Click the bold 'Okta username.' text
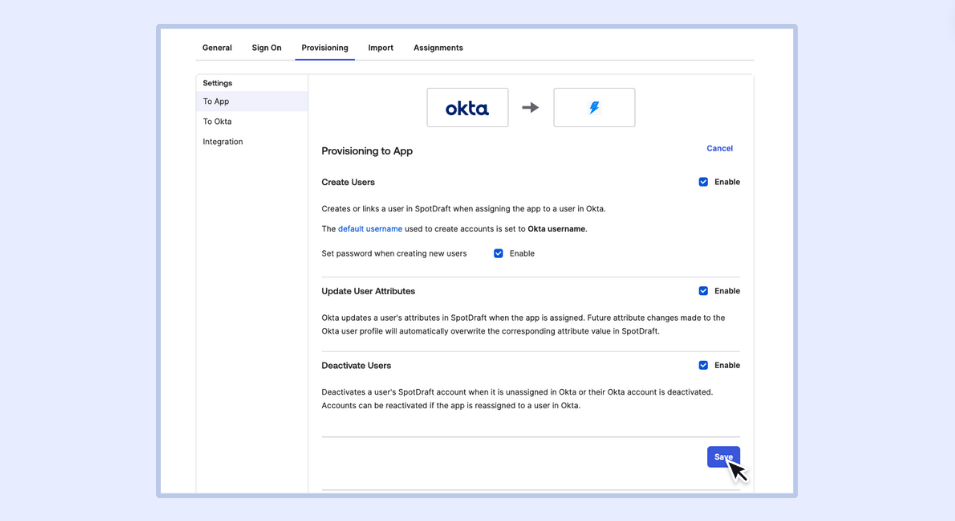The width and height of the screenshot is (955, 521). coord(557,229)
